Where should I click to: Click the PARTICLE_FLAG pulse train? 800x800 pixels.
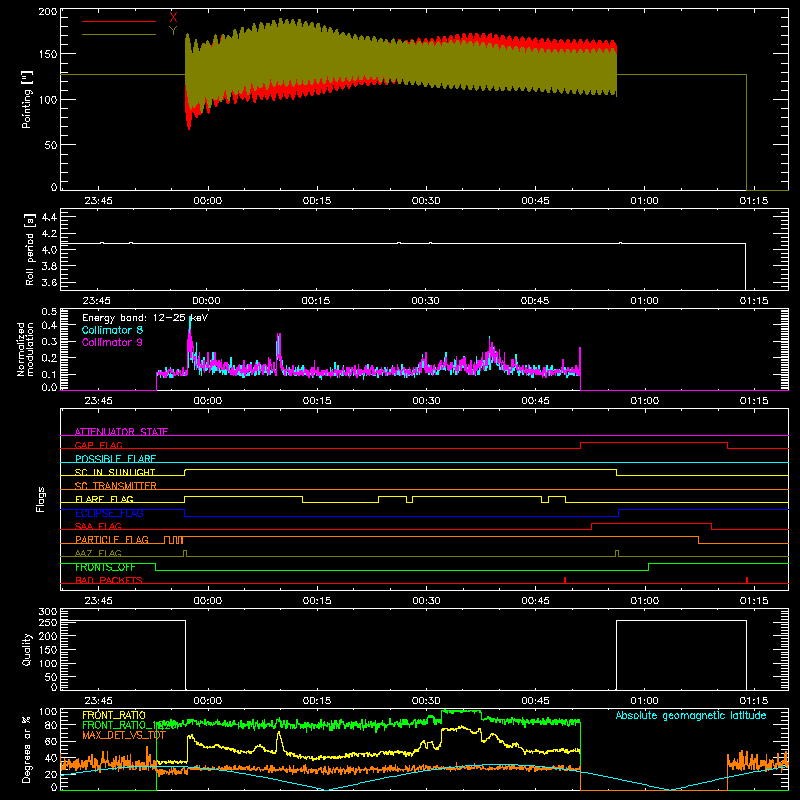tap(173, 540)
